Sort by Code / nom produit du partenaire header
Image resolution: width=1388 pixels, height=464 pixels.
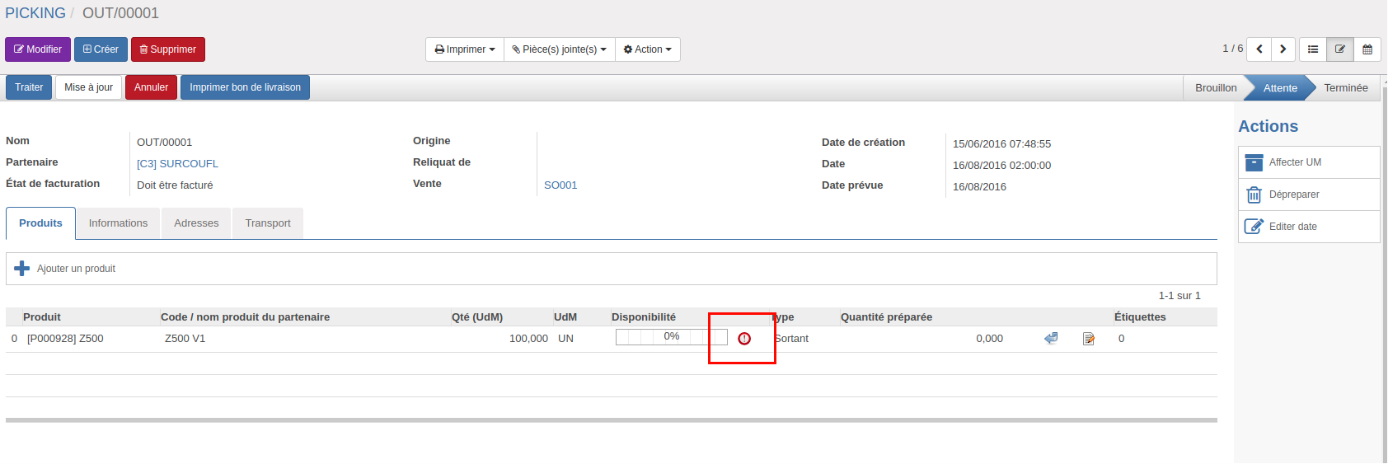click(245, 317)
